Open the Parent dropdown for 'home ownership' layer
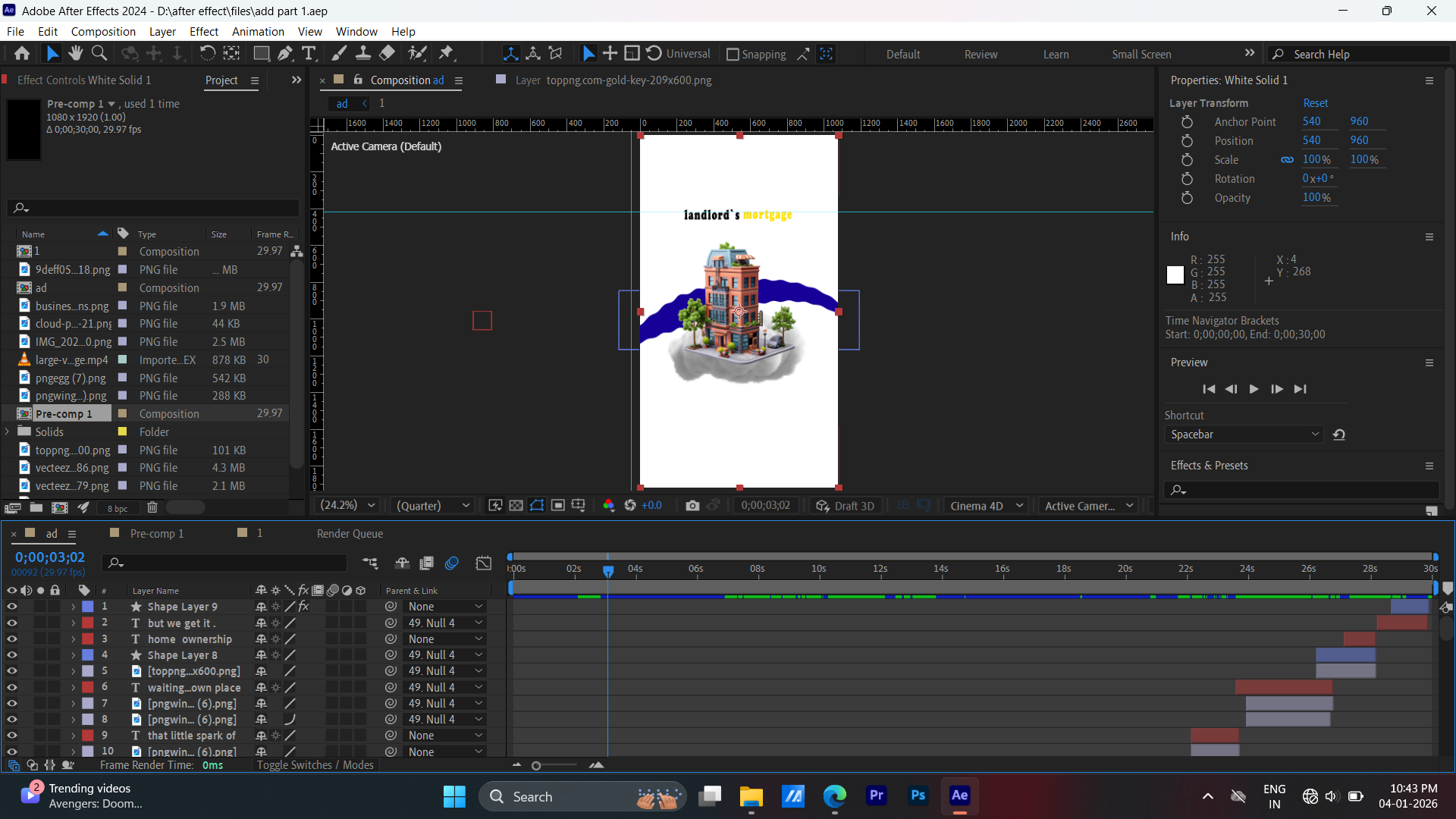1456x819 pixels. click(x=444, y=639)
